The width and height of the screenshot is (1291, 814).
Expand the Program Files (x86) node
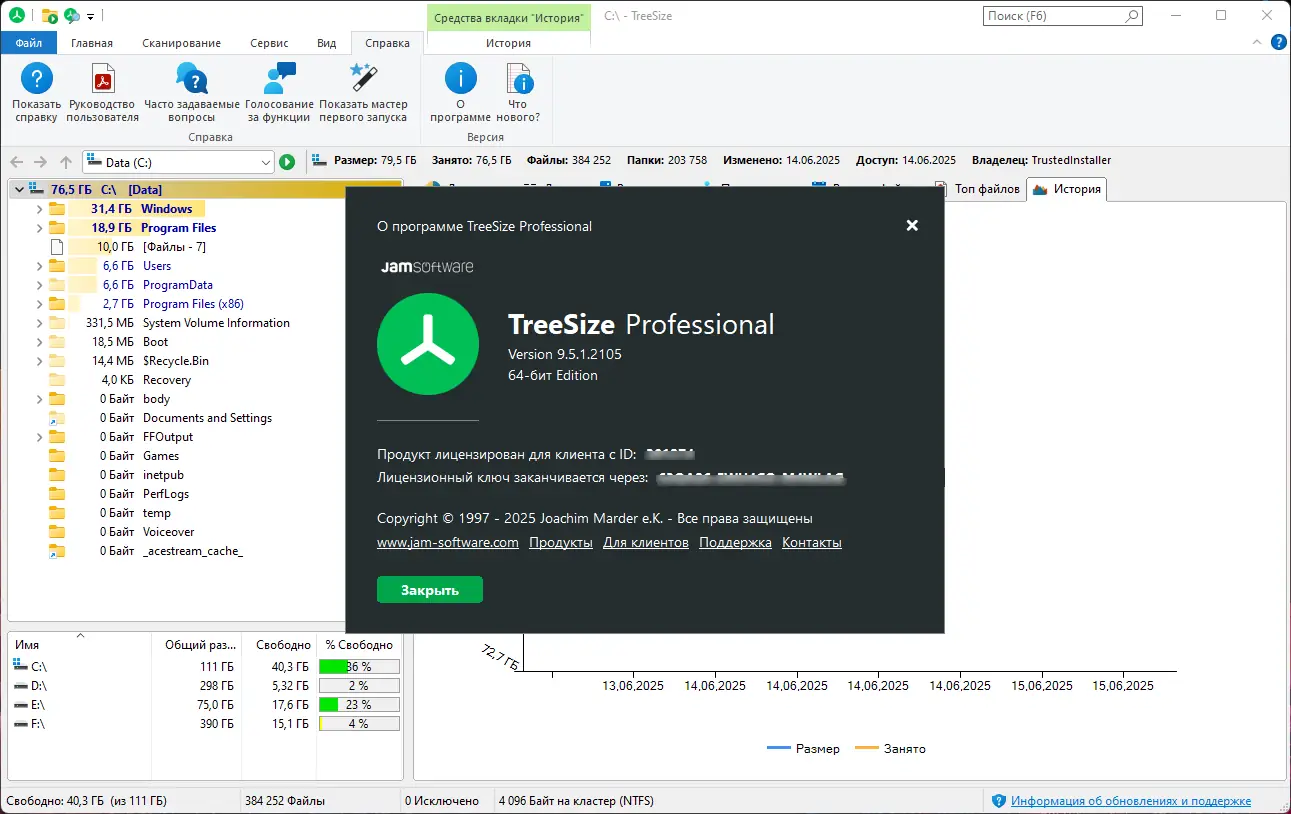pyautogui.click(x=39, y=304)
